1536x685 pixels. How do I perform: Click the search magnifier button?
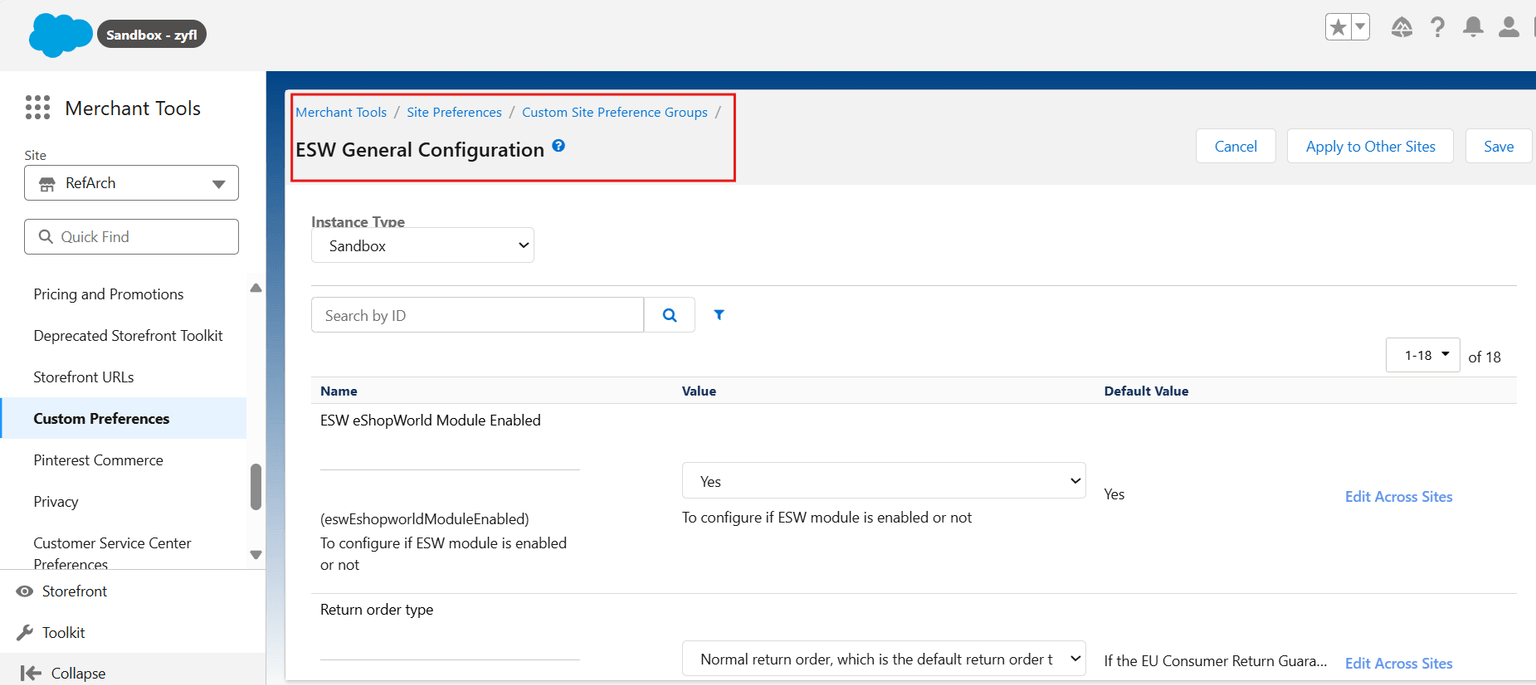(x=670, y=315)
